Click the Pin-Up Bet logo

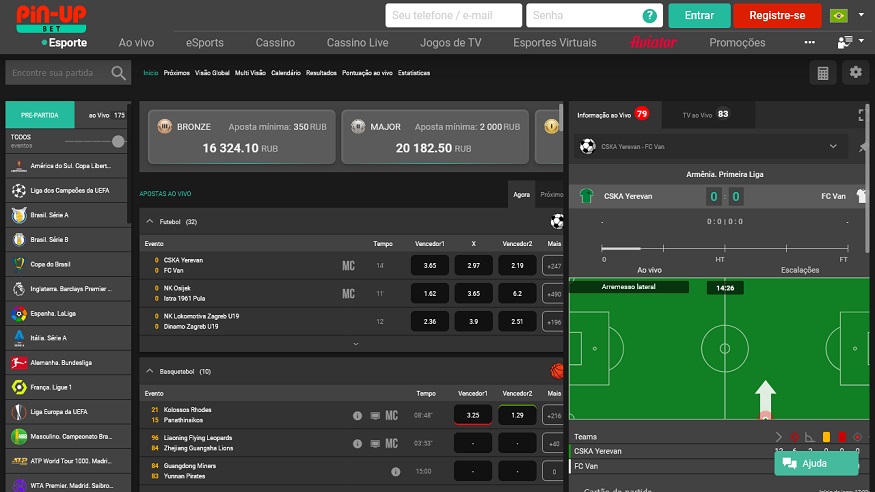point(51,19)
